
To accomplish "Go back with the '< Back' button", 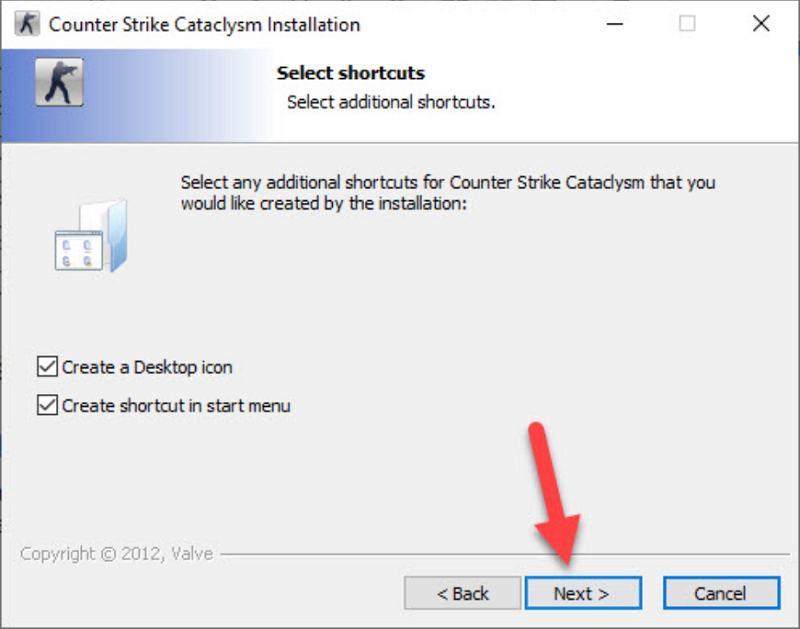I will click(463, 593).
